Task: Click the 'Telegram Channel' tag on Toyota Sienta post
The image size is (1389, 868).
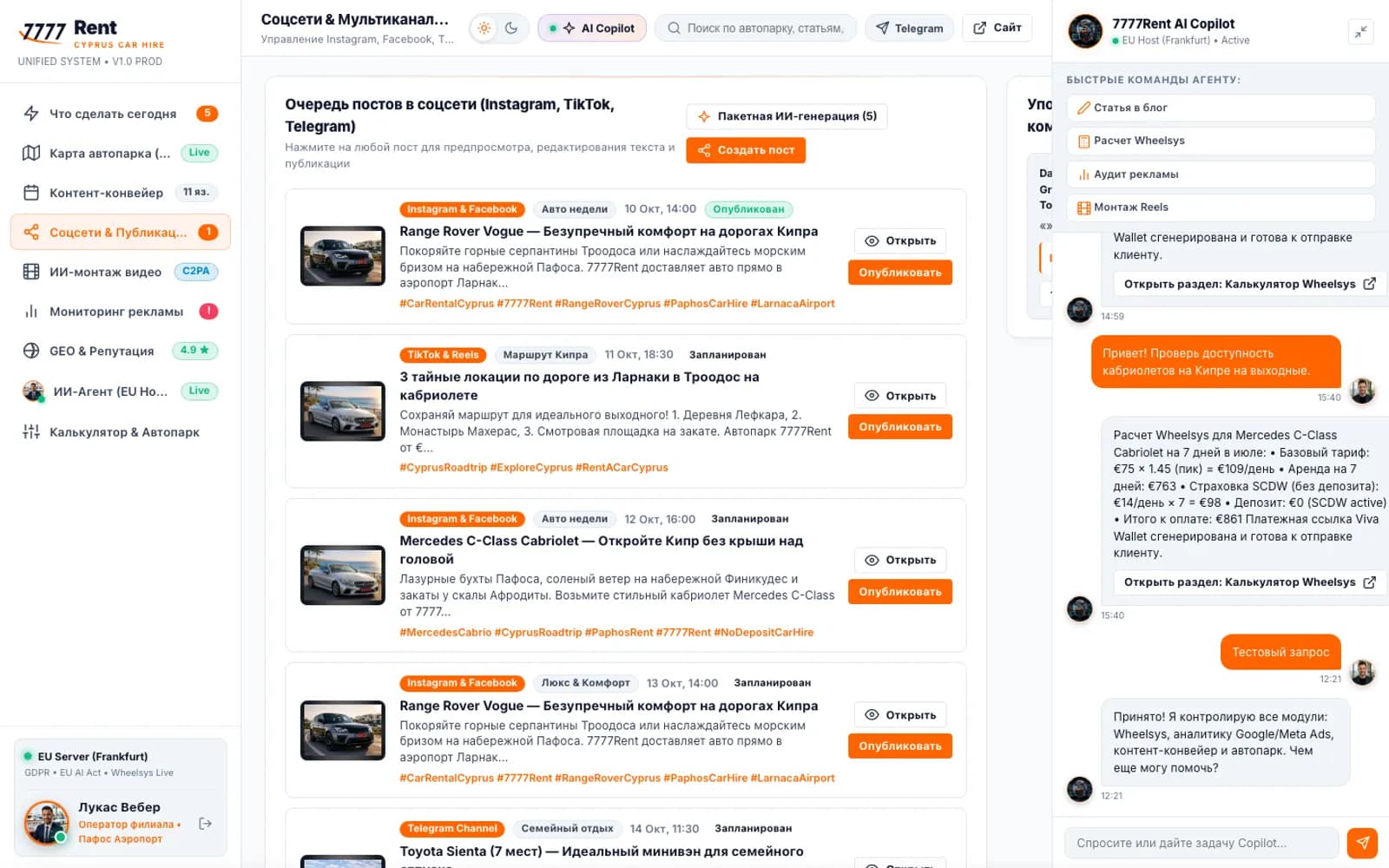Action: pyautogui.click(x=452, y=829)
